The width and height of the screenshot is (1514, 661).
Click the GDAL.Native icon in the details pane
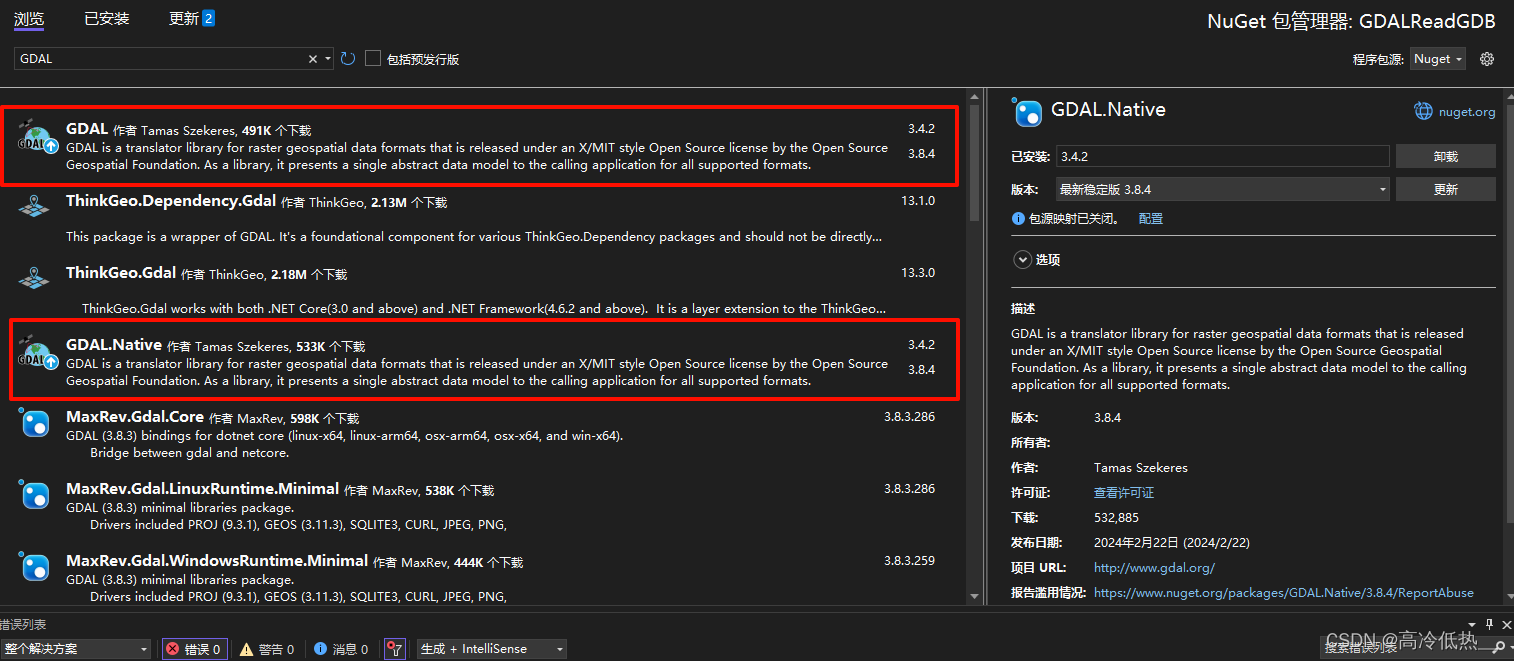point(1027,113)
